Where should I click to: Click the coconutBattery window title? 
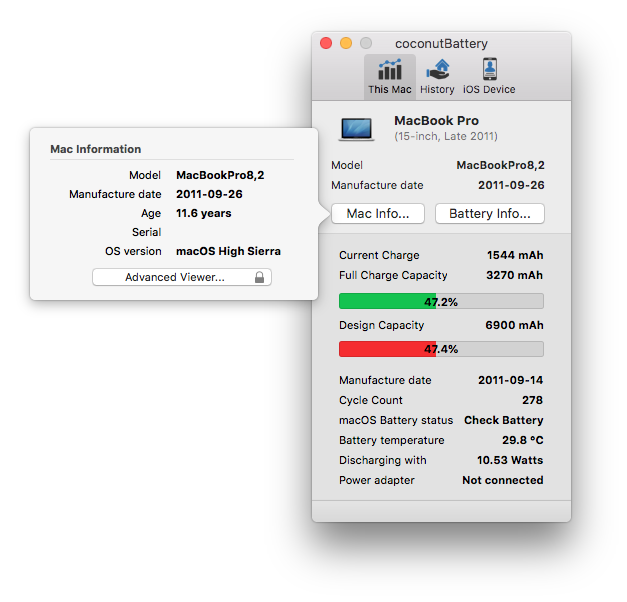click(441, 43)
